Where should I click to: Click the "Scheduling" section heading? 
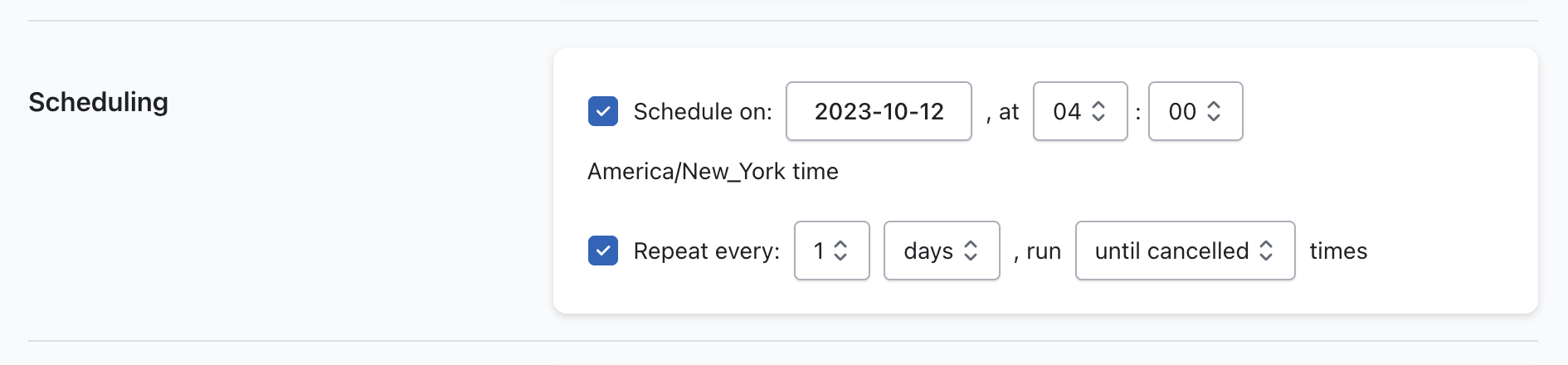[99, 102]
